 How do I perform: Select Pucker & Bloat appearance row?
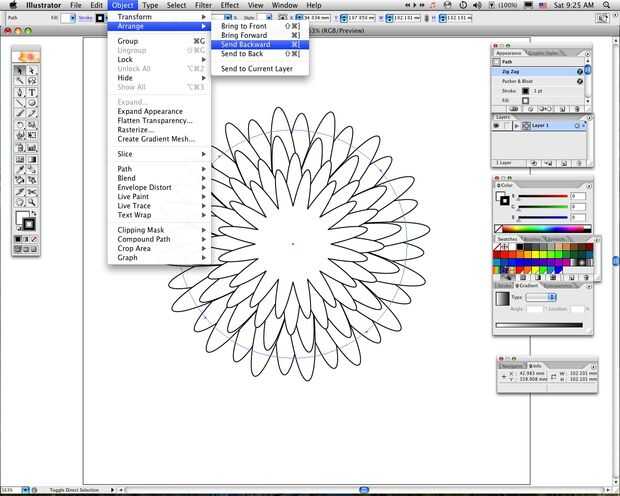click(x=538, y=81)
